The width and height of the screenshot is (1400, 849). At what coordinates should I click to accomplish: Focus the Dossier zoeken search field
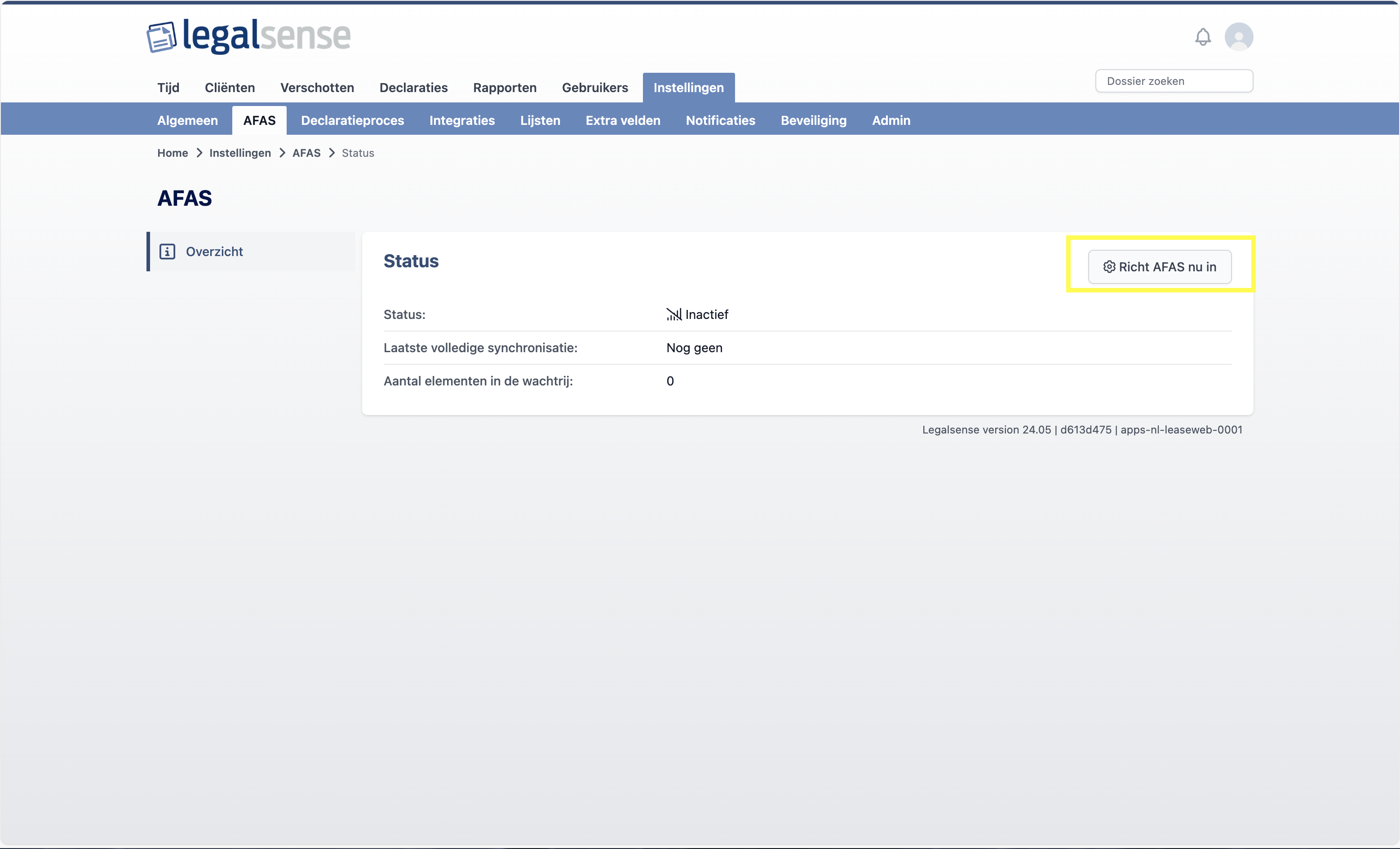pyautogui.click(x=1174, y=81)
